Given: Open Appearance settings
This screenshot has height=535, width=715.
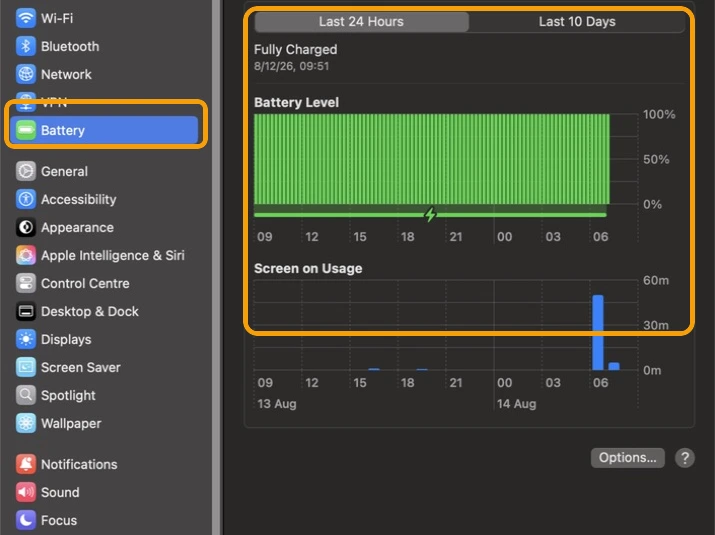Looking at the screenshot, I should [104, 227].
